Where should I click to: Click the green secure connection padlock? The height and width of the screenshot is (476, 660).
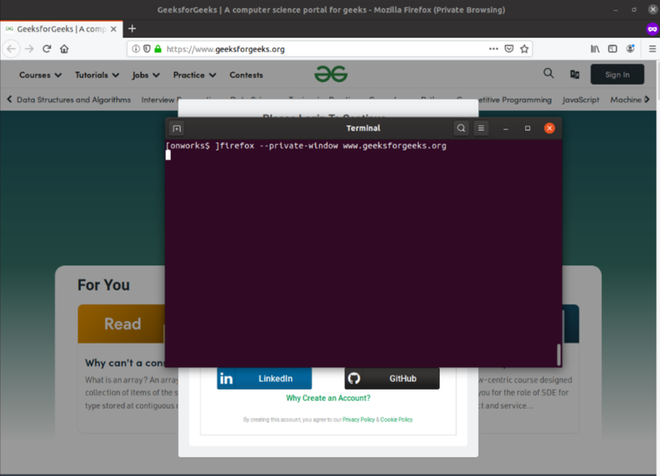pyautogui.click(x=158, y=49)
